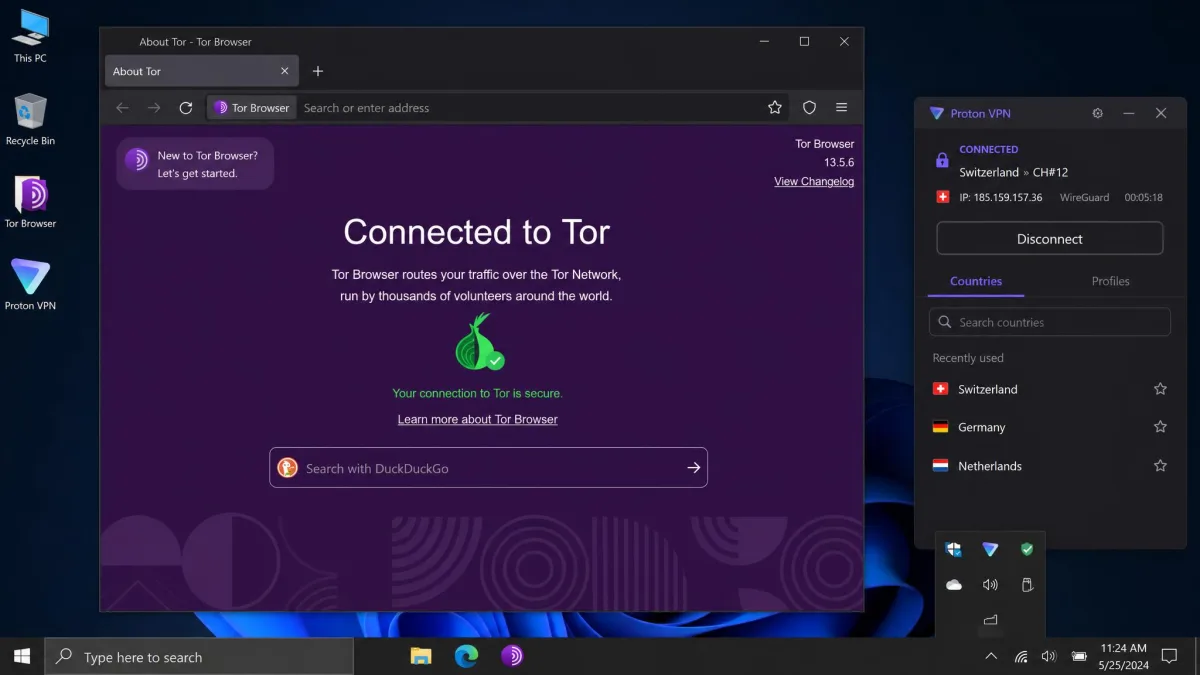Click the Tor Browser taskbar icon
1200x675 pixels.
pos(511,657)
